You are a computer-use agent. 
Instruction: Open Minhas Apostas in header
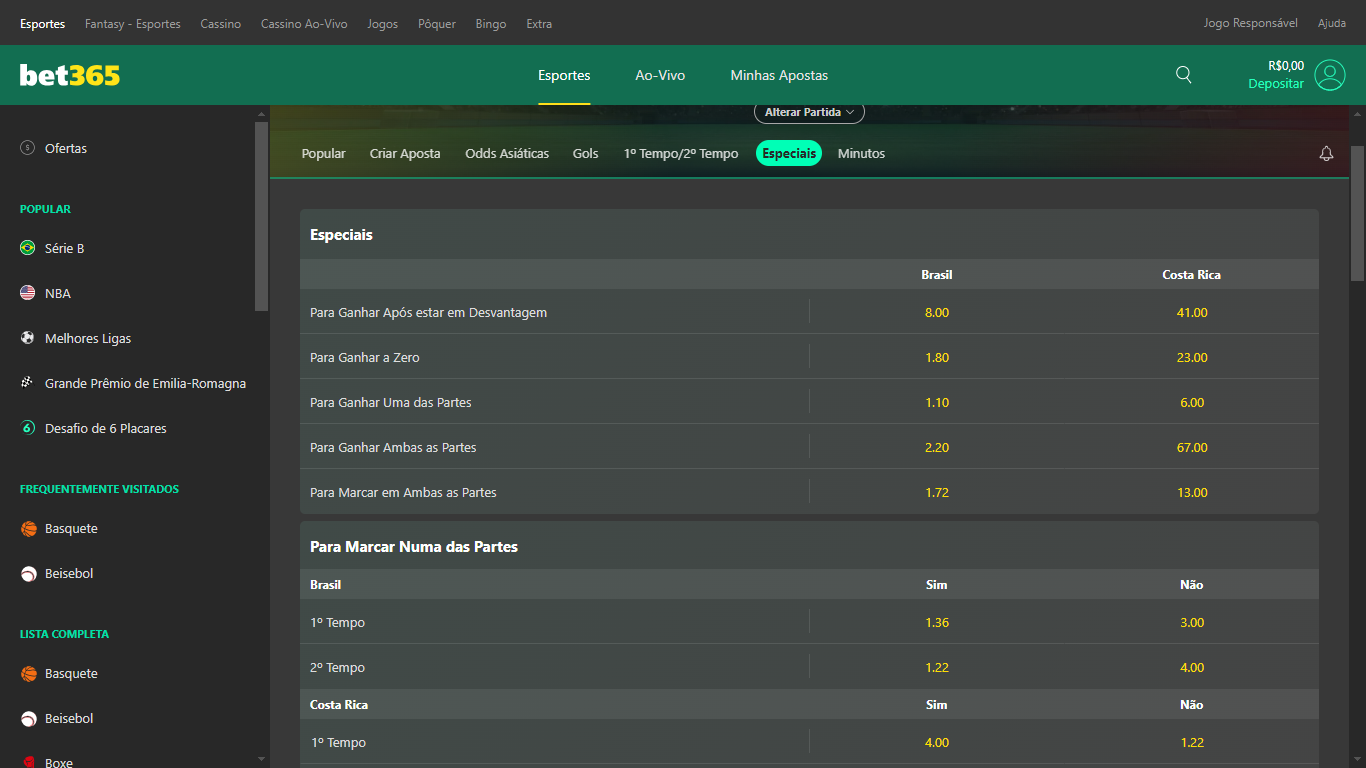[779, 75]
